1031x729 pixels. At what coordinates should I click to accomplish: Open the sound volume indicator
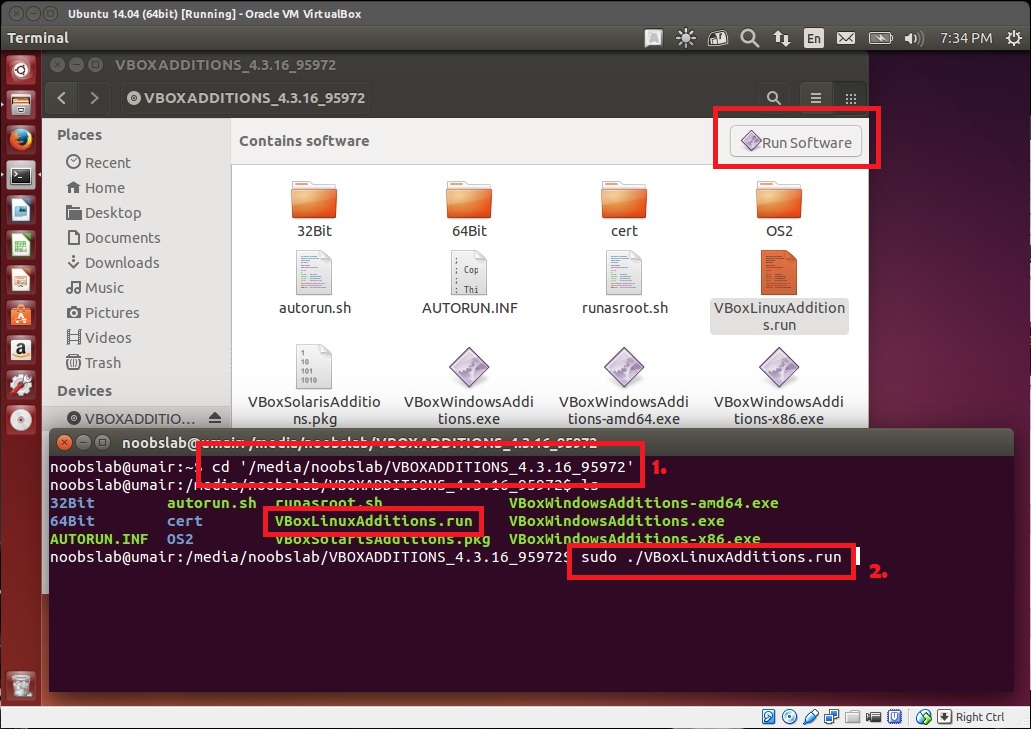pos(914,38)
